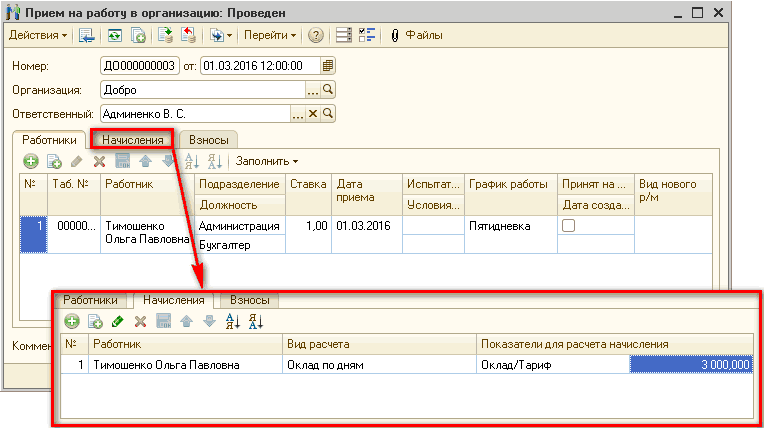Click the ellipsis select button for Ответственный
This screenshot has height=428, width=764.
pyautogui.click(x=297, y=114)
